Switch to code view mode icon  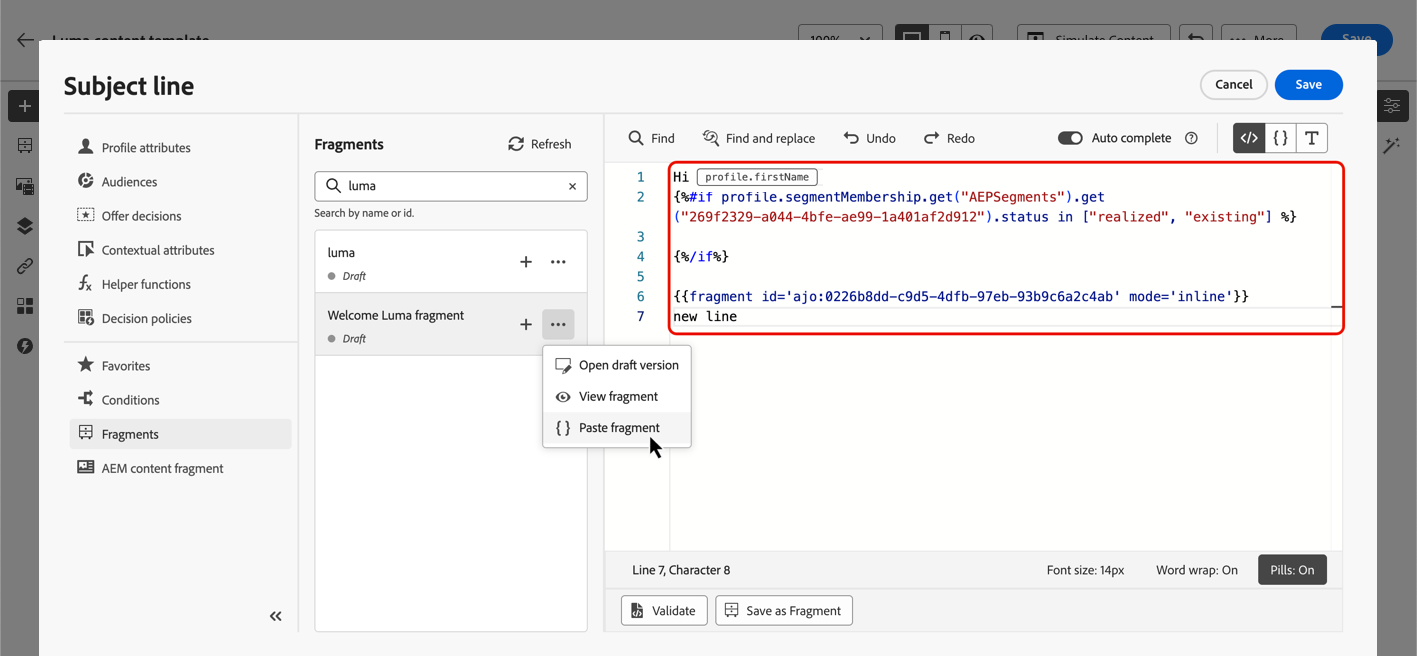point(1249,138)
